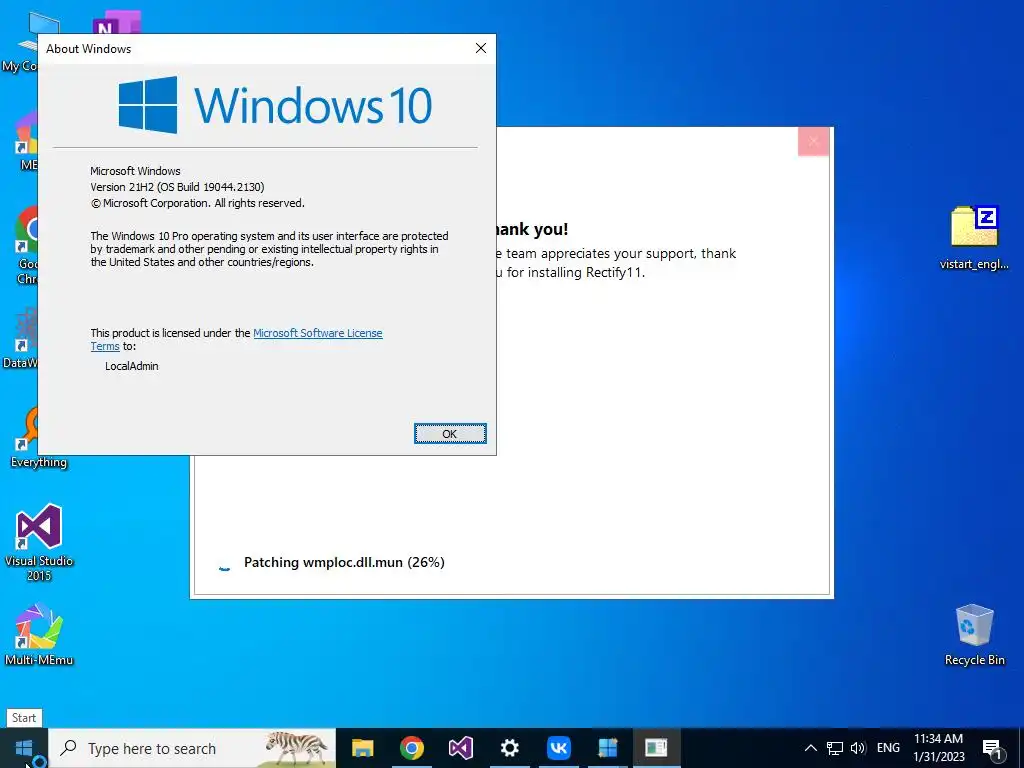Close the About Windows dialog
Image resolution: width=1024 pixels, height=768 pixels.
tap(481, 48)
